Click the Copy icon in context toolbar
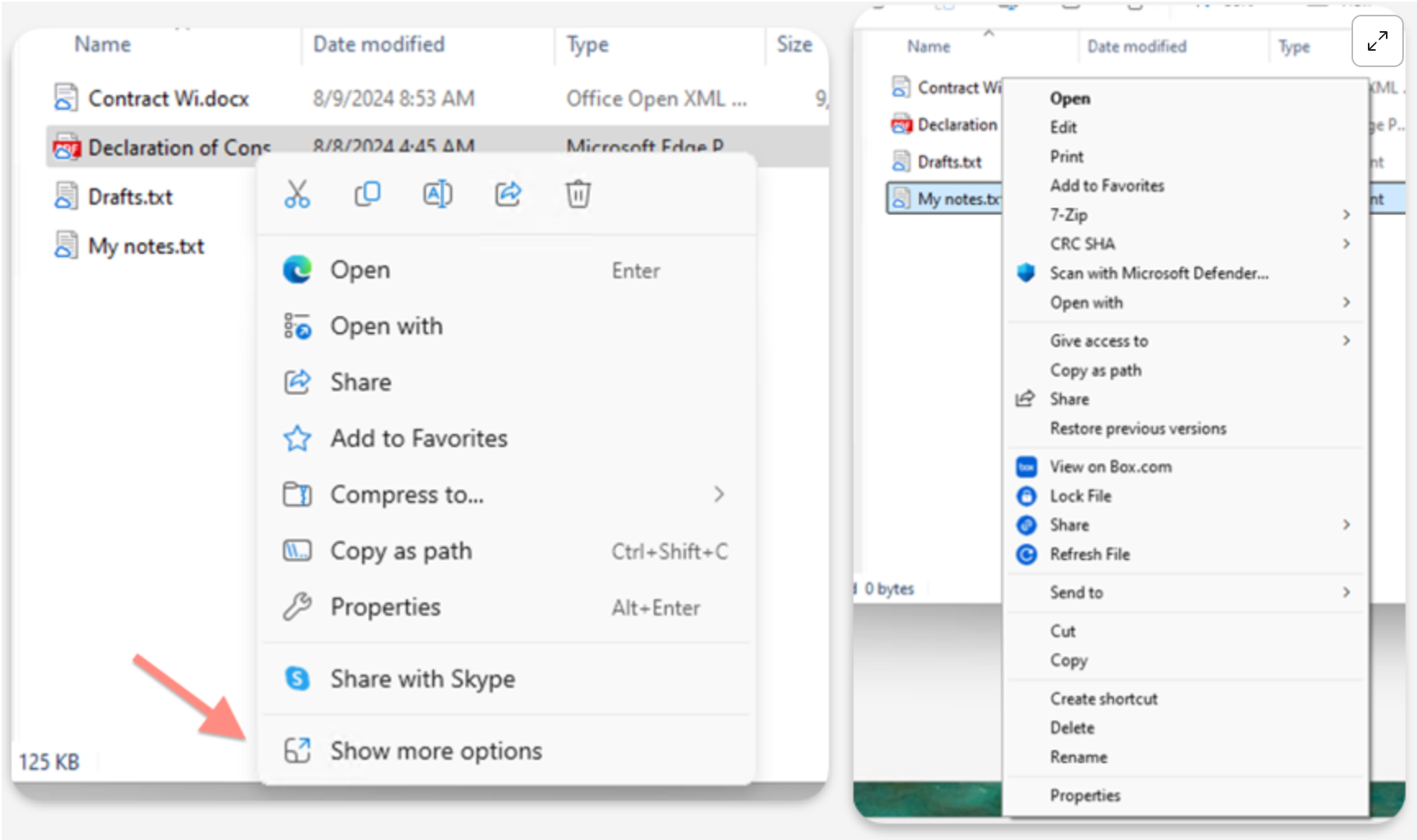Viewport: 1417px width, 840px height. pos(367,194)
